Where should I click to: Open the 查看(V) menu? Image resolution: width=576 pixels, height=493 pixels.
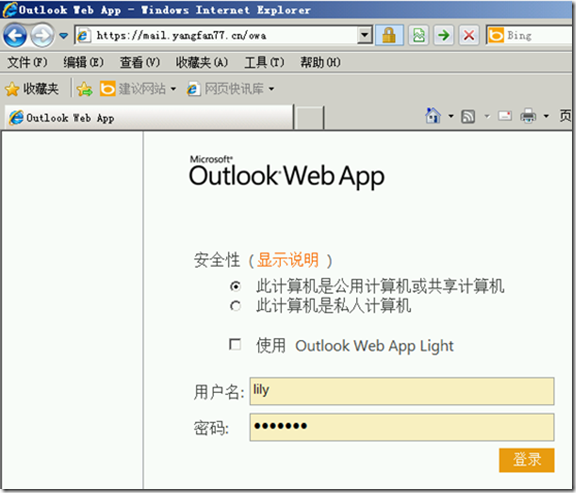140,62
